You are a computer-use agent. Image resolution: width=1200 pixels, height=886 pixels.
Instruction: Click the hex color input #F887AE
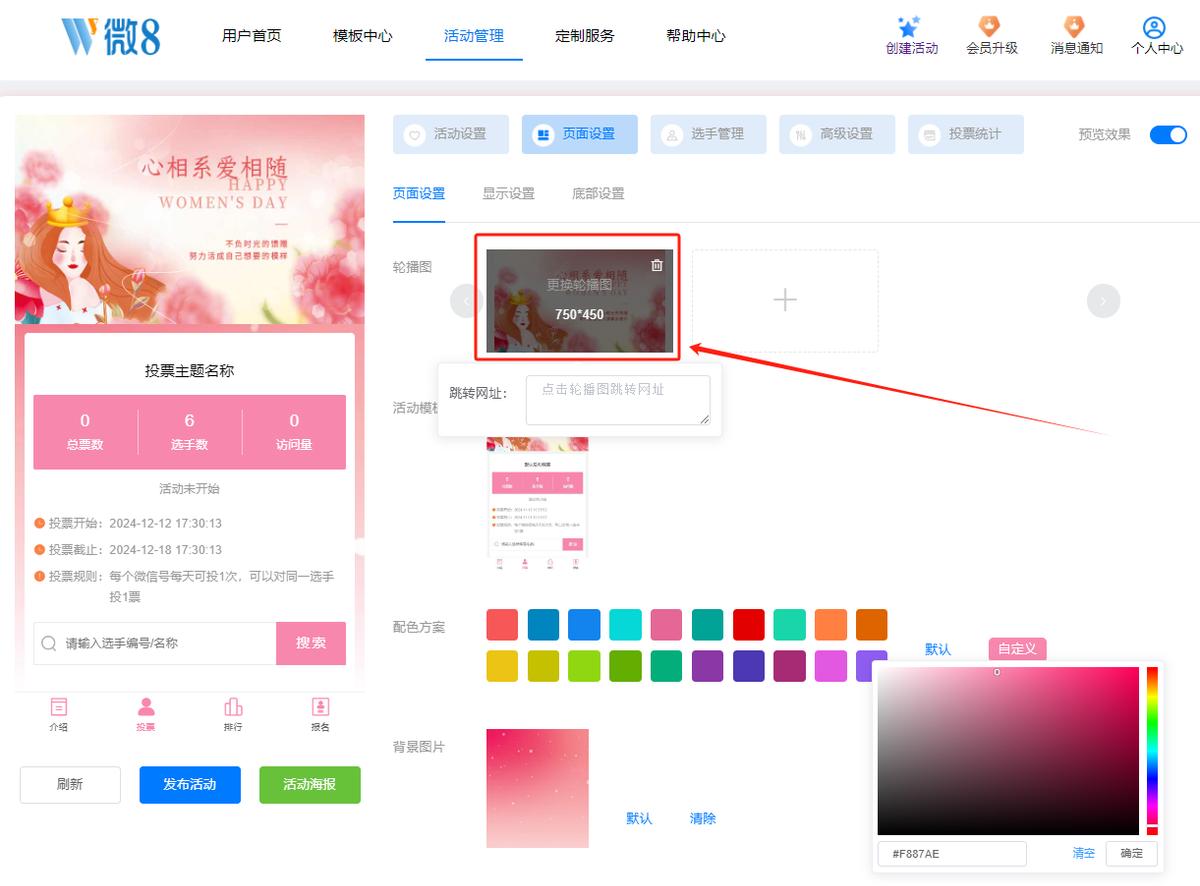[952, 854]
